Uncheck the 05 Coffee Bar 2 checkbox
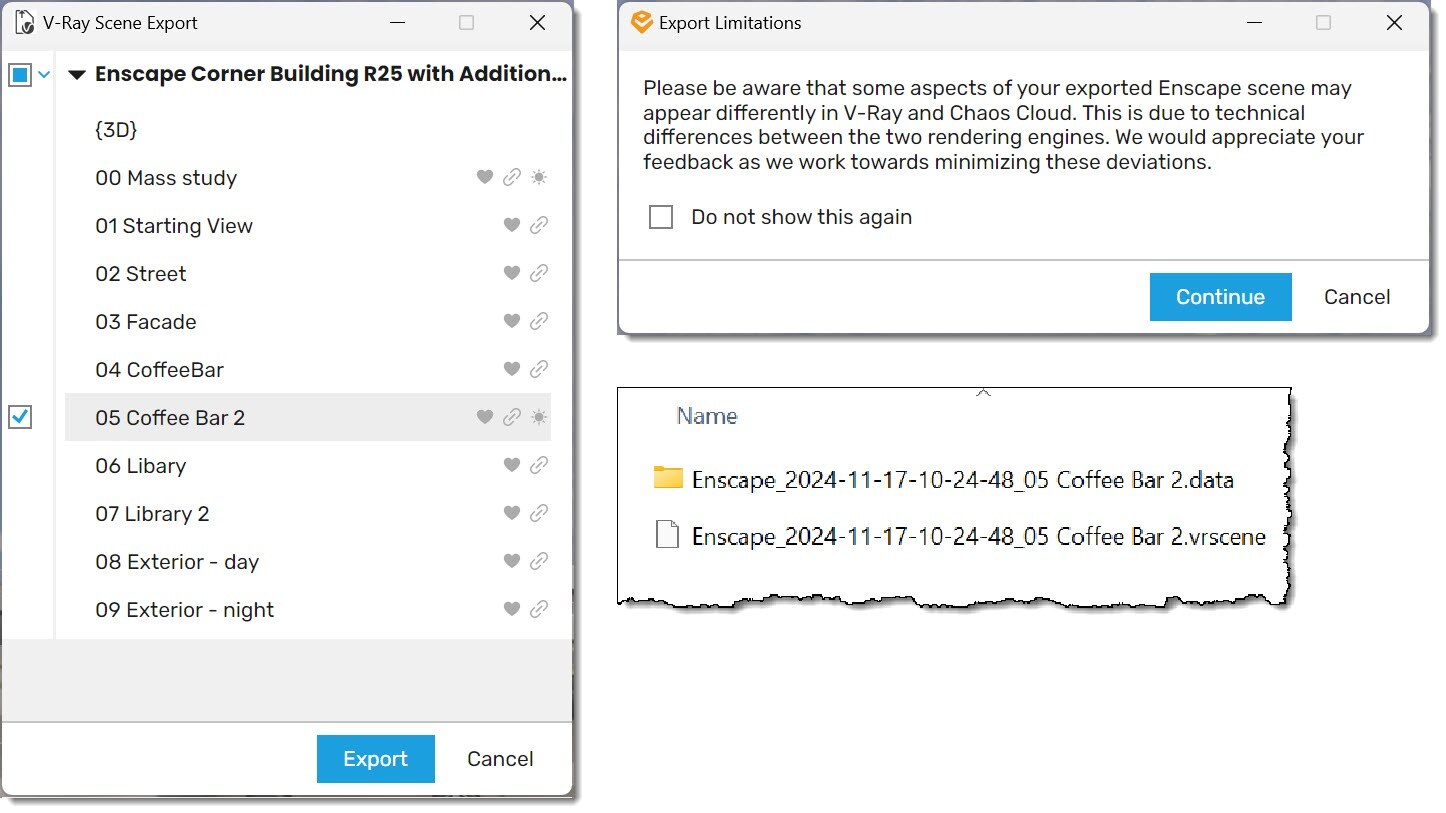 point(20,417)
